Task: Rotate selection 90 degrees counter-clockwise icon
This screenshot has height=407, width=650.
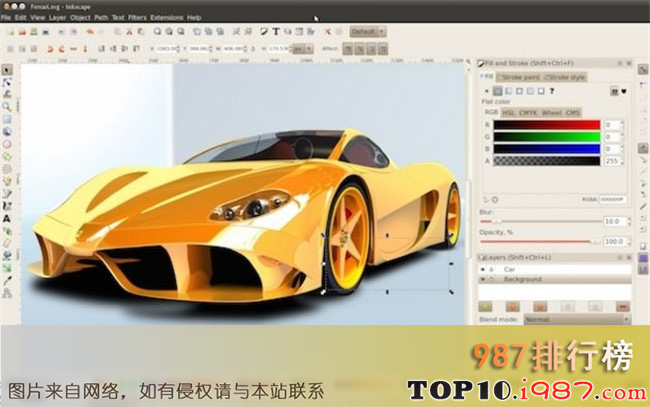Action: click(50, 49)
